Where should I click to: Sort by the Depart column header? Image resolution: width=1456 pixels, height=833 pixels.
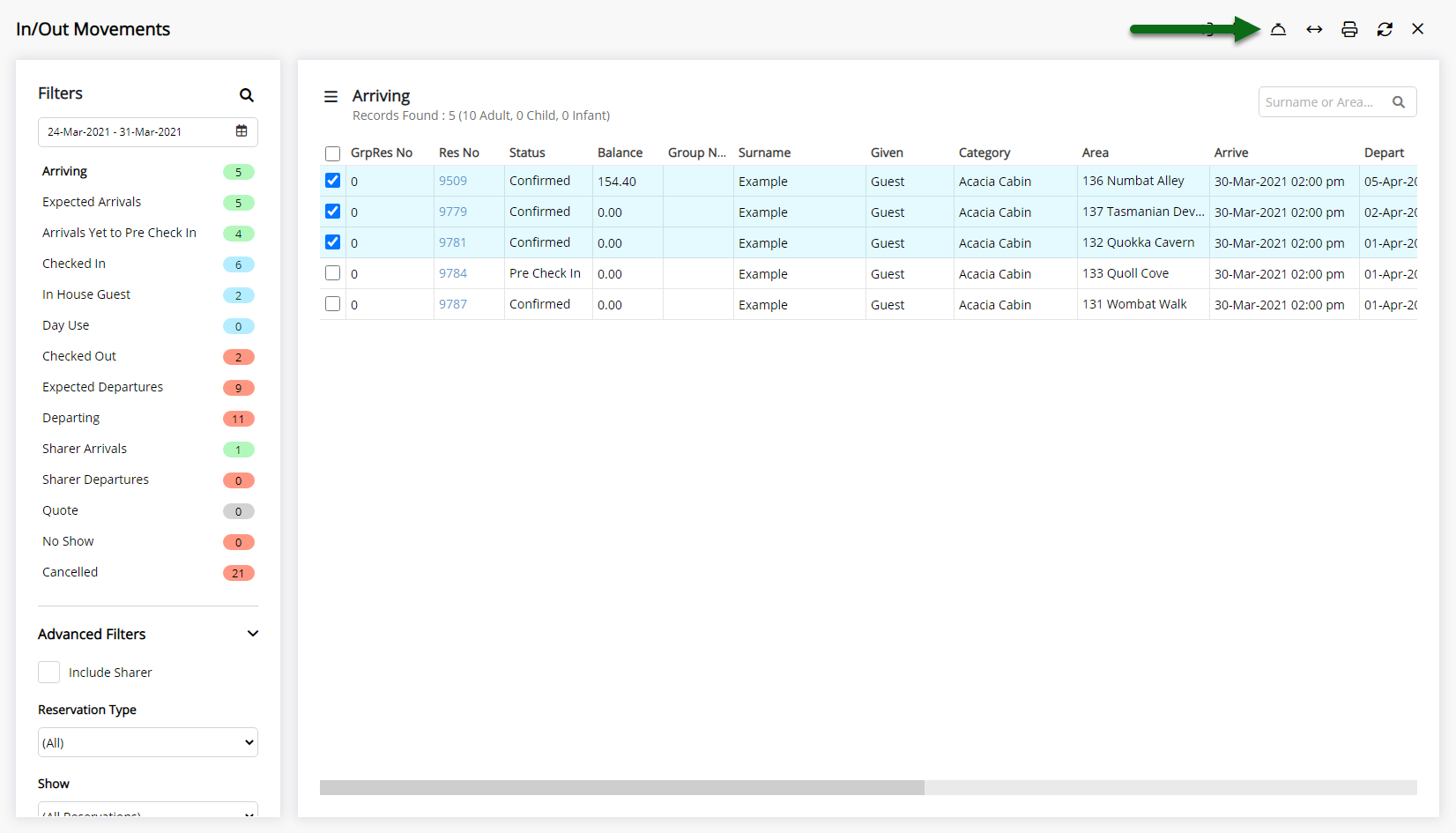(x=1384, y=152)
